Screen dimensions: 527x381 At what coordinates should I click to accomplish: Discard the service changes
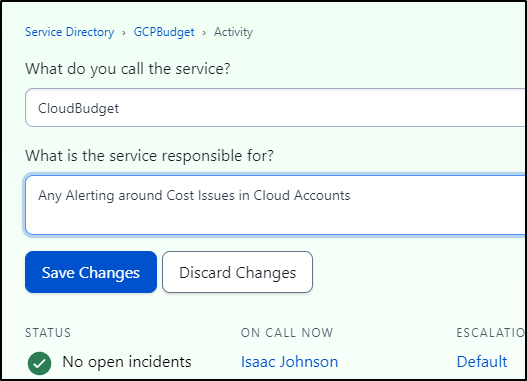tap(237, 272)
